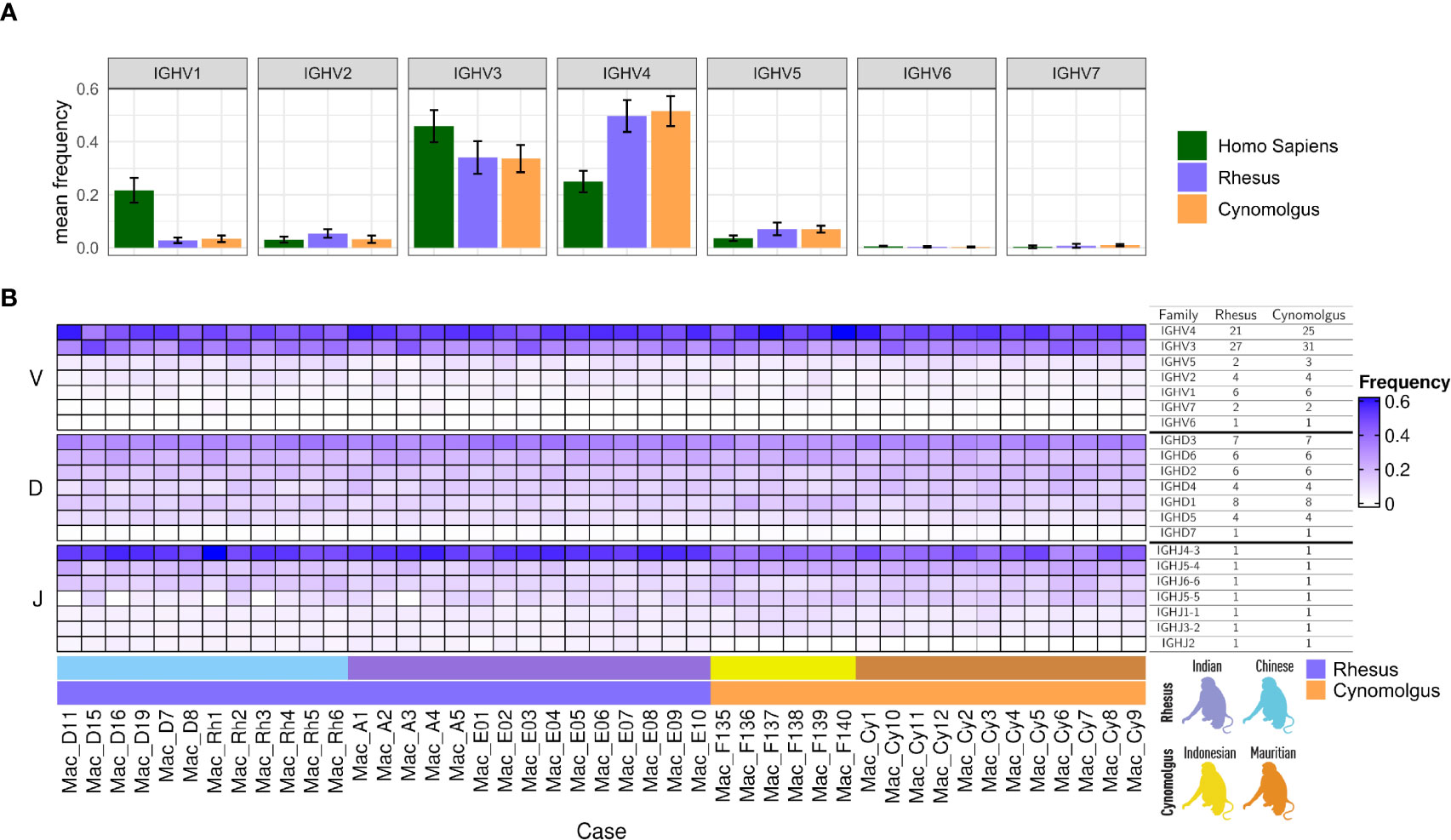
Task: Click the Case x-axis title
Action: click(x=601, y=831)
